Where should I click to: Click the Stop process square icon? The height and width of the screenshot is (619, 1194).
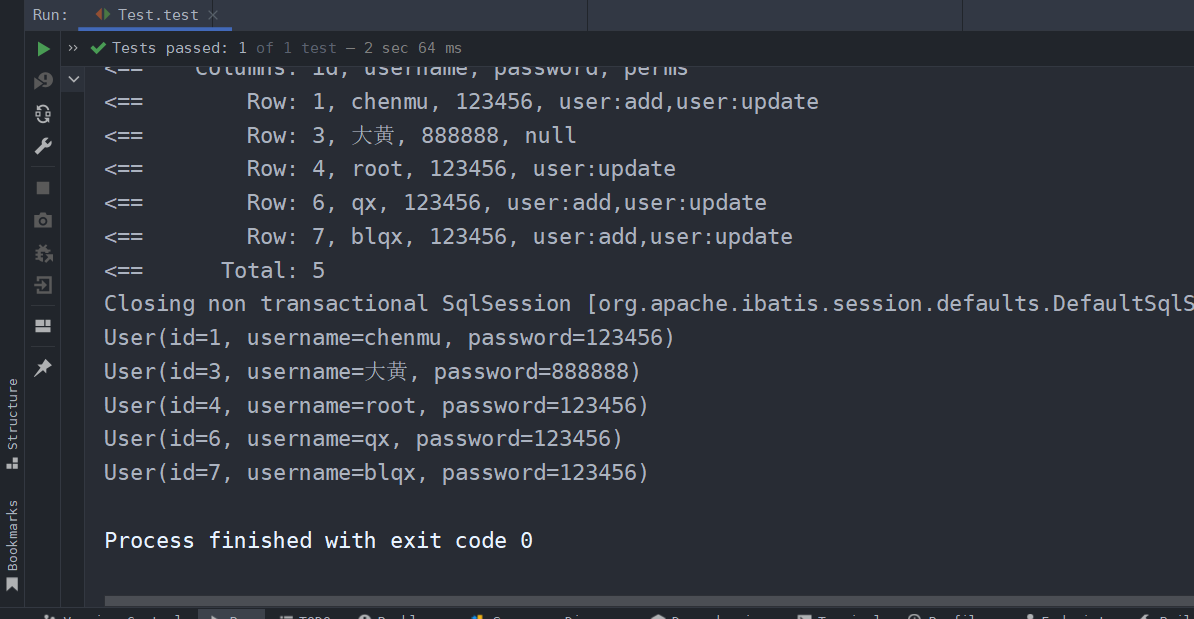point(42,187)
